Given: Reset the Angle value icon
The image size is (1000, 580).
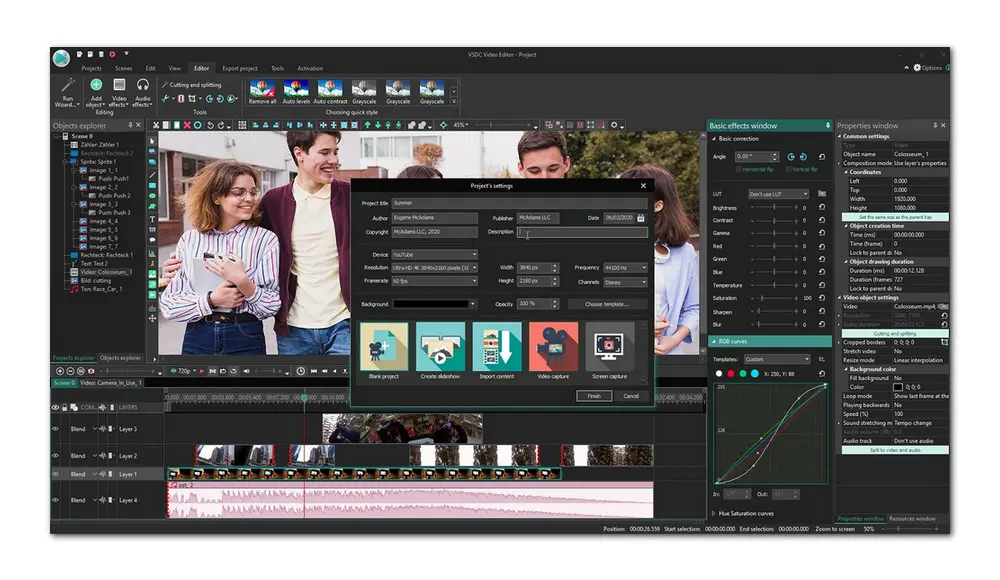Looking at the screenshot, I should coord(821,156).
